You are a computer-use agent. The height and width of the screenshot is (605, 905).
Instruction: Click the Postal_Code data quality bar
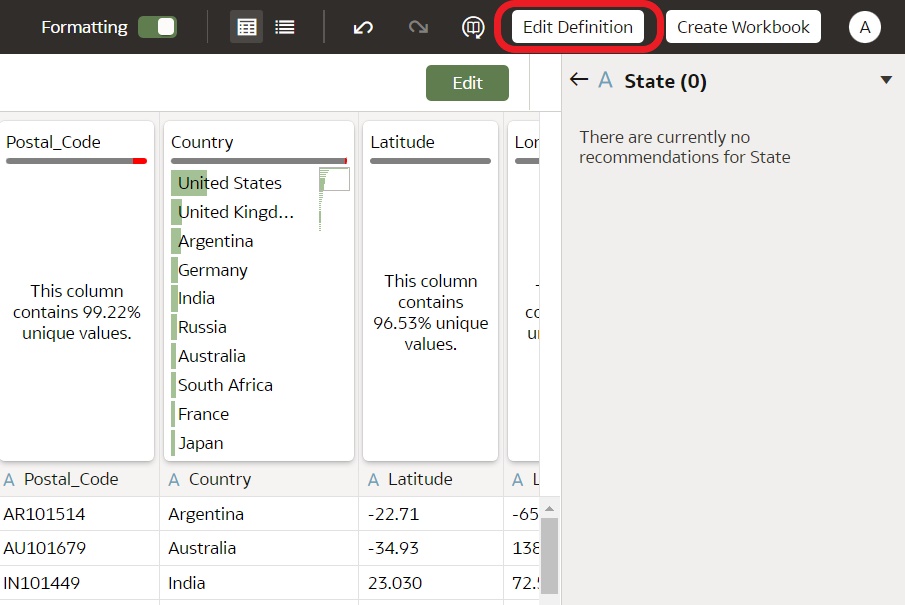(77, 160)
